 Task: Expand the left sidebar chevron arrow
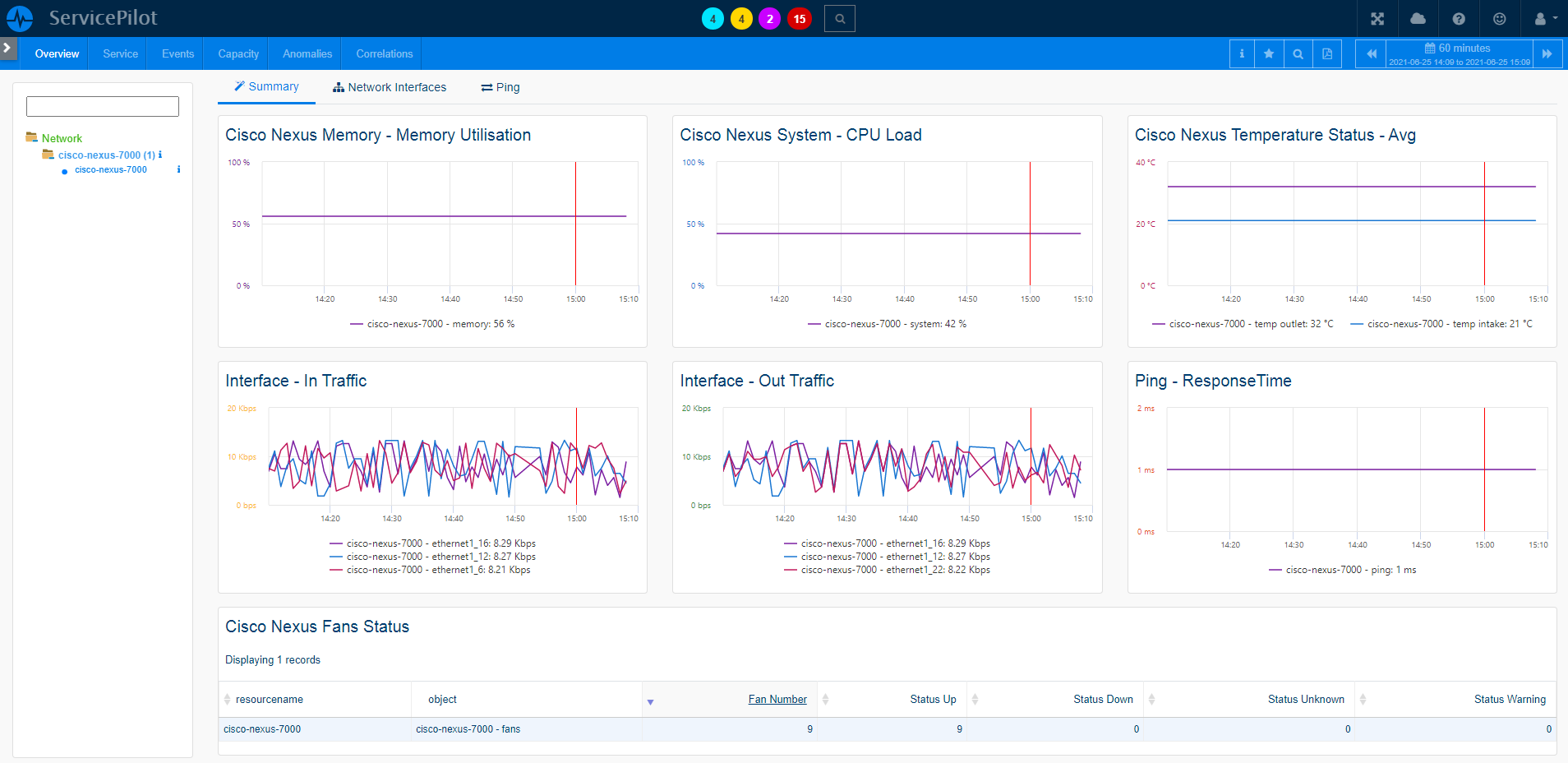(x=7, y=48)
